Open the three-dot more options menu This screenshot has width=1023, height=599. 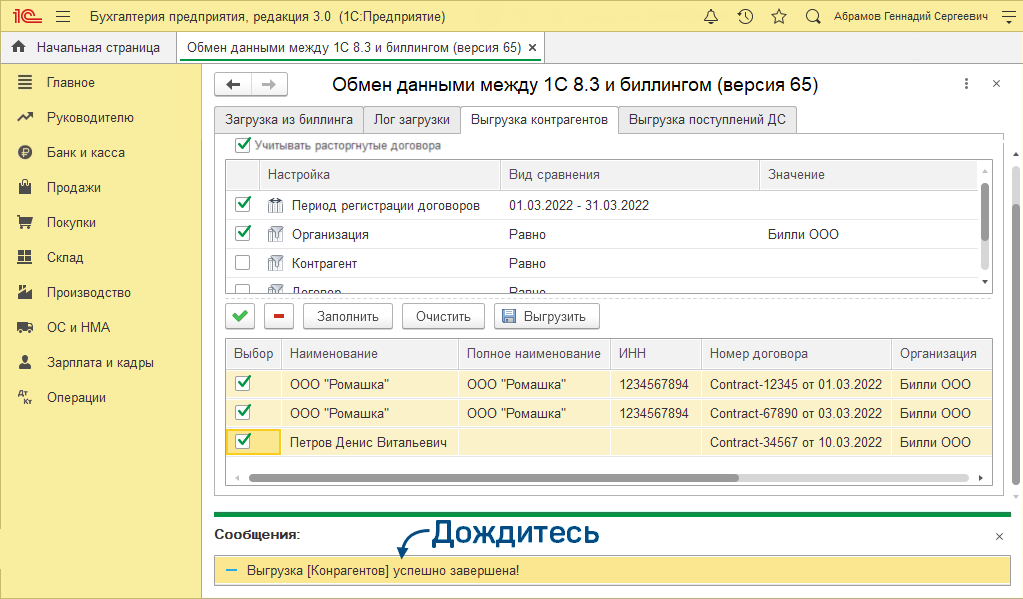point(966,85)
